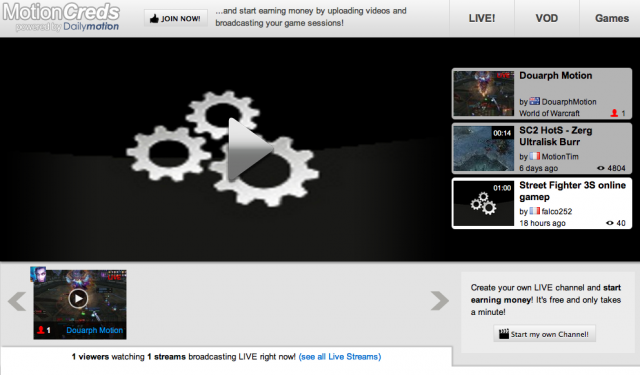Click the JOIN NOW! button
The width and height of the screenshot is (640, 375).
coord(176,18)
